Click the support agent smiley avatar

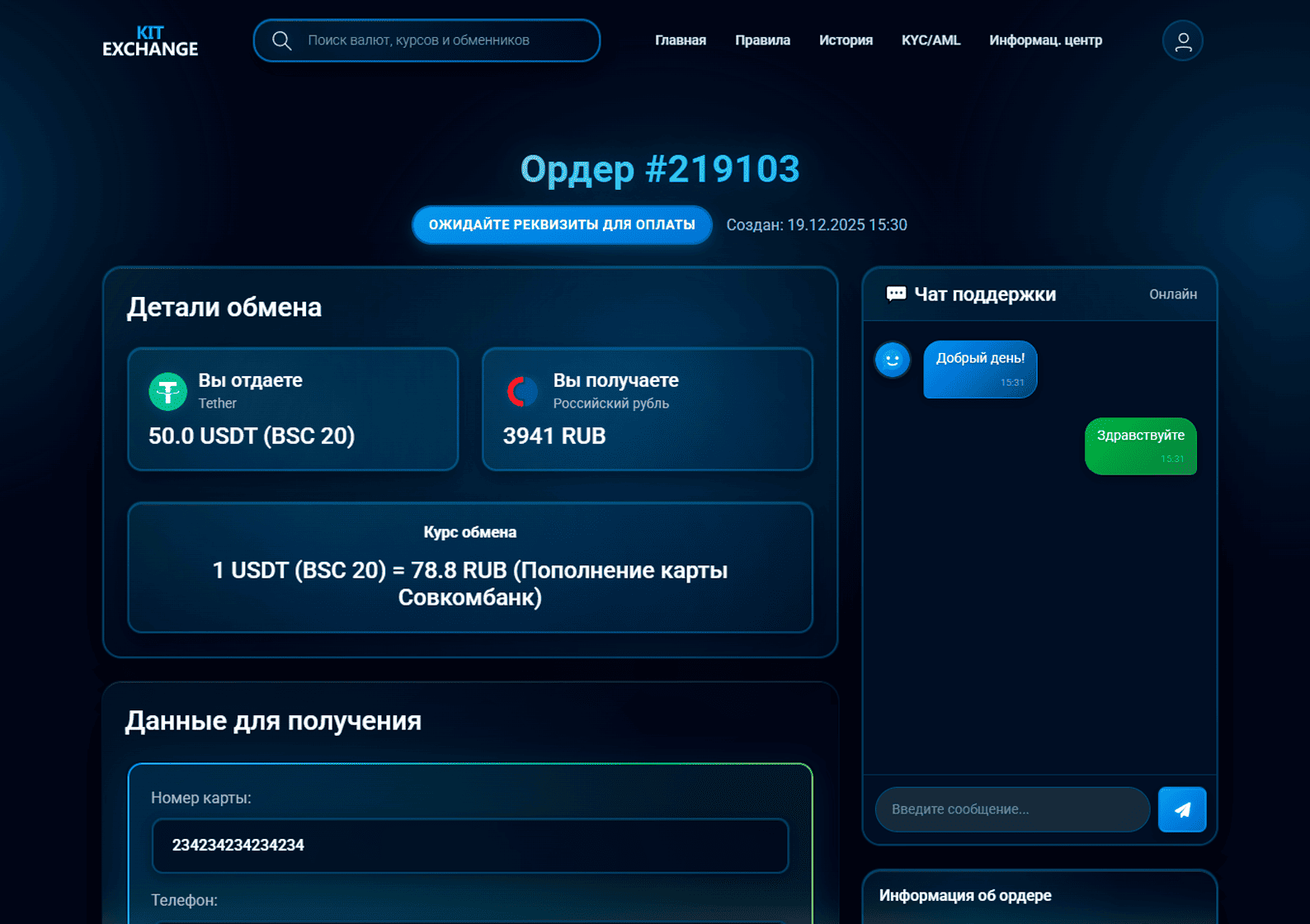coord(892,360)
